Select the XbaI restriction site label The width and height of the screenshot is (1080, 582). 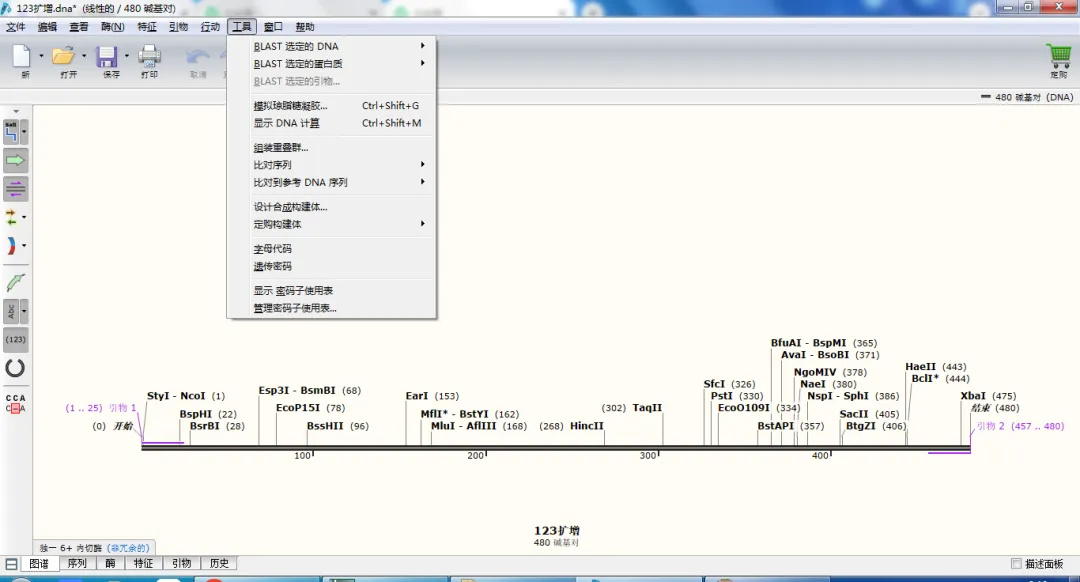(974, 396)
